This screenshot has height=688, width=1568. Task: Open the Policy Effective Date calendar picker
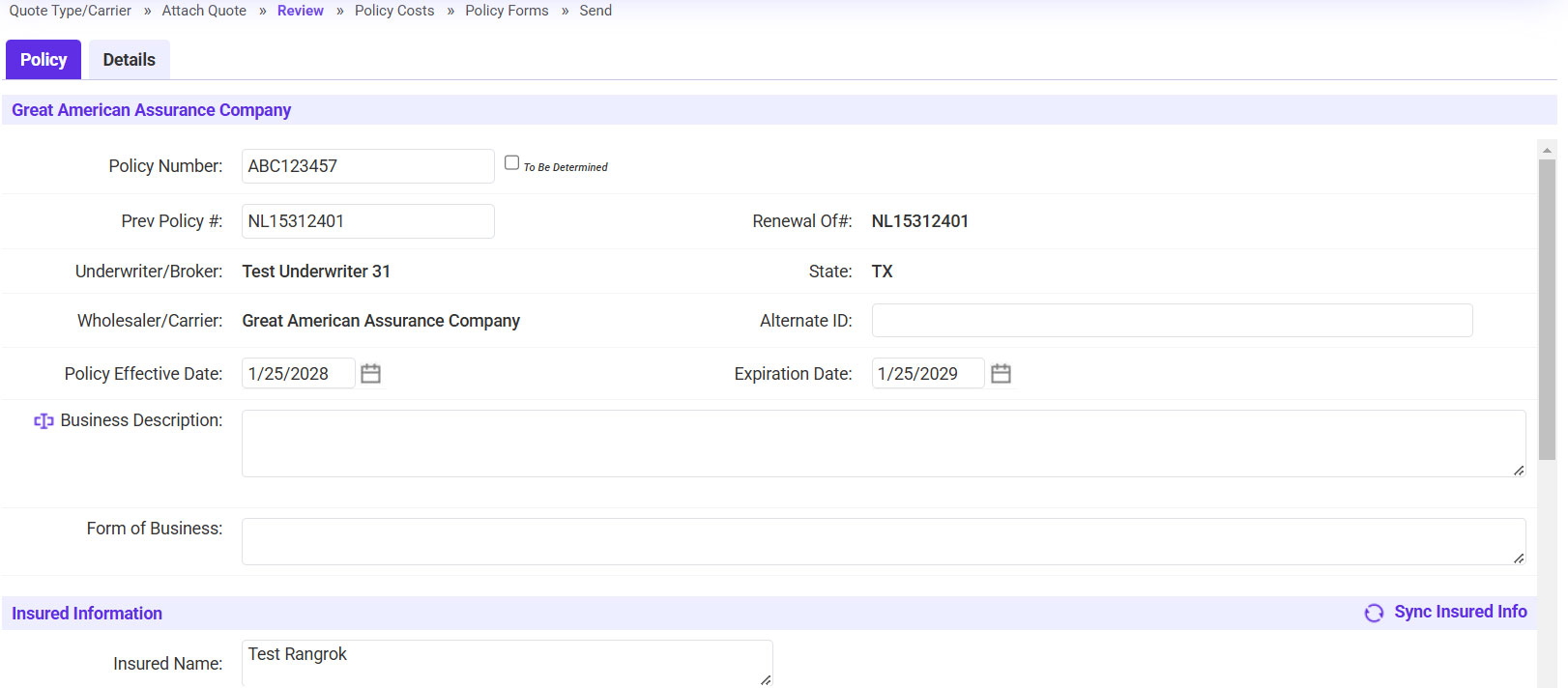(x=370, y=374)
